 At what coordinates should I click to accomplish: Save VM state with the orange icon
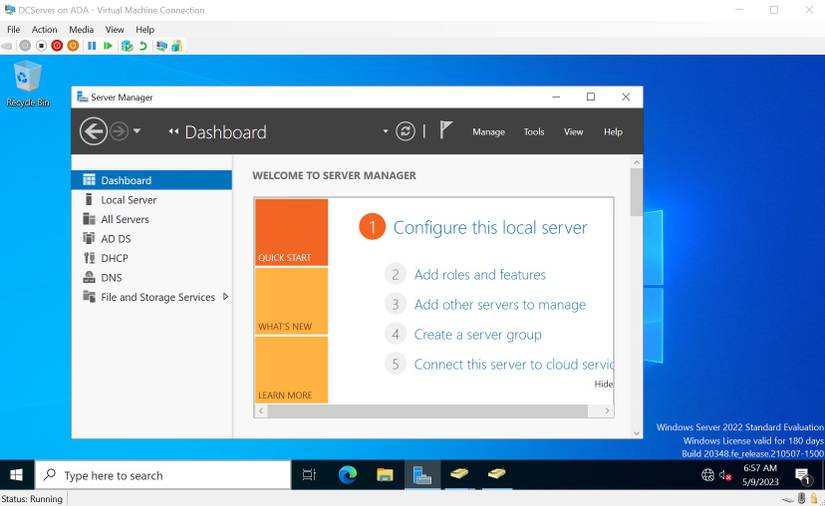click(x=73, y=46)
